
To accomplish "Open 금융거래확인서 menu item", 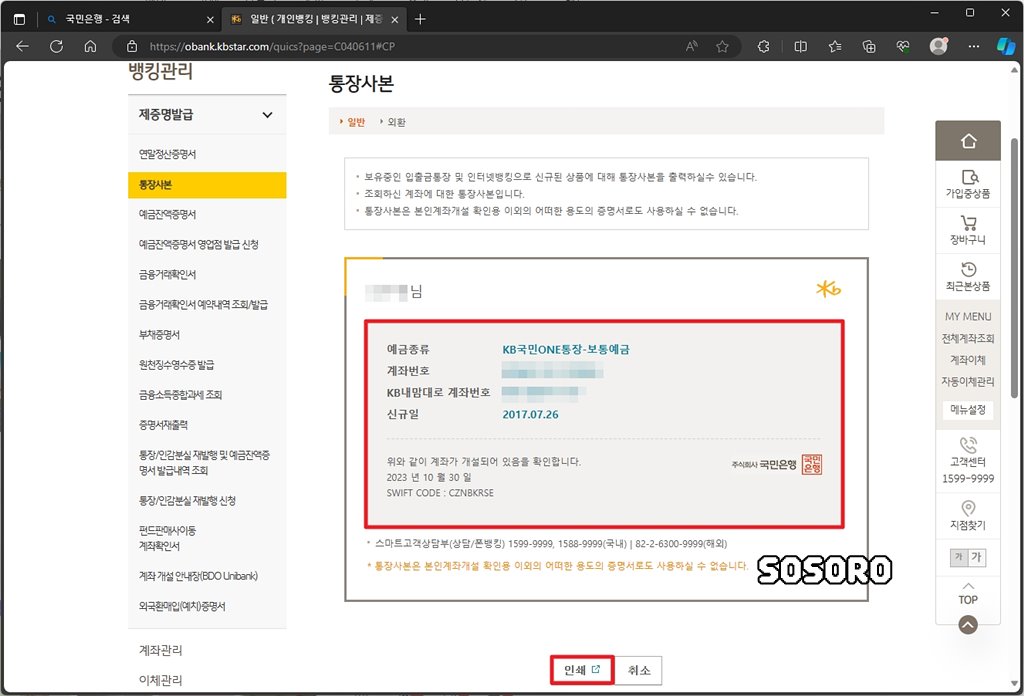I will tap(167, 274).
